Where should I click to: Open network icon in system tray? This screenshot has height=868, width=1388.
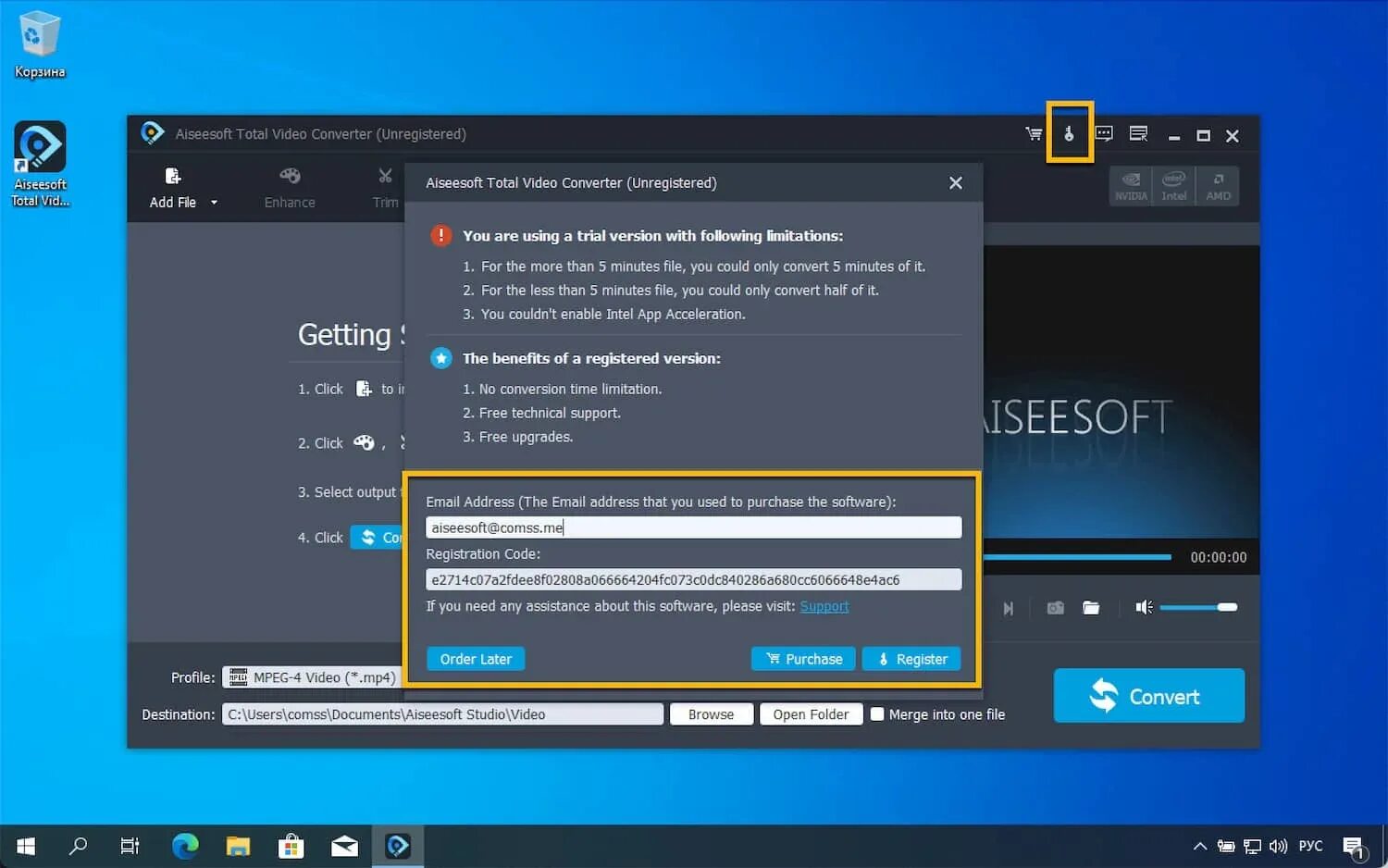tap(1252, 846)
